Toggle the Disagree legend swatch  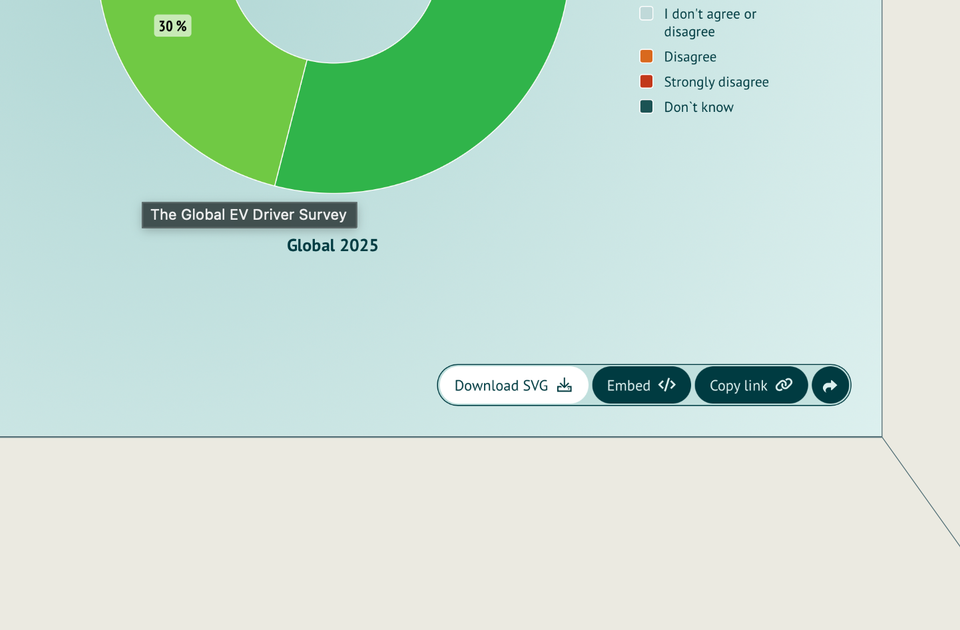647,56
